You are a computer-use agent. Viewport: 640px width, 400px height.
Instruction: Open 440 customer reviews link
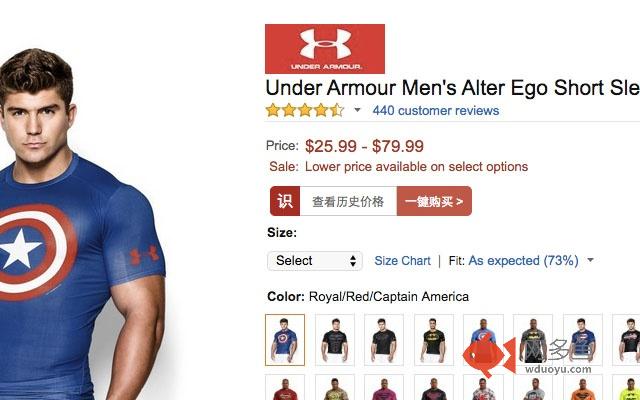click(436, 111)
